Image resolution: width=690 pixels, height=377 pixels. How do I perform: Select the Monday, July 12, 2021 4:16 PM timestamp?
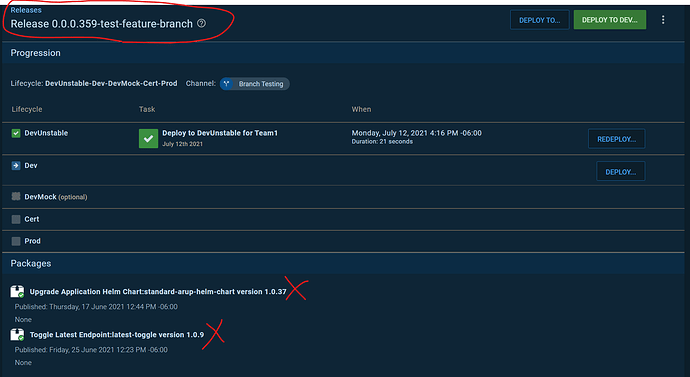coord(416,133)
